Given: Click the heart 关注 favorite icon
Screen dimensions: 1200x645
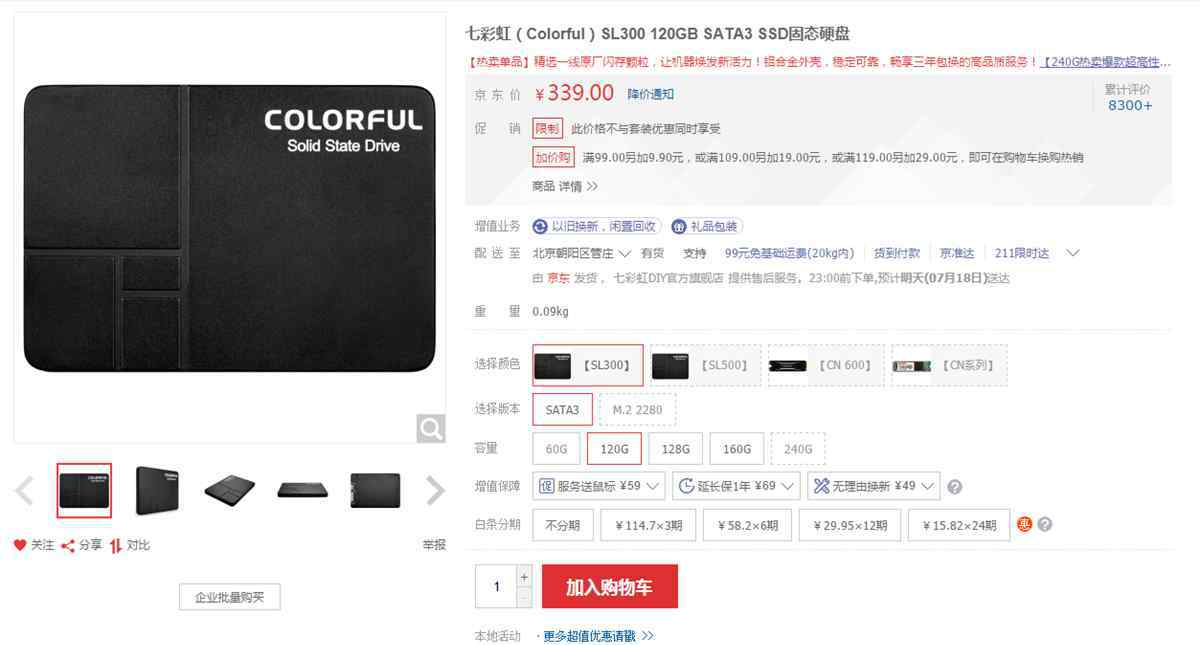Looking at the screenshot, I should tap(20, 545).
